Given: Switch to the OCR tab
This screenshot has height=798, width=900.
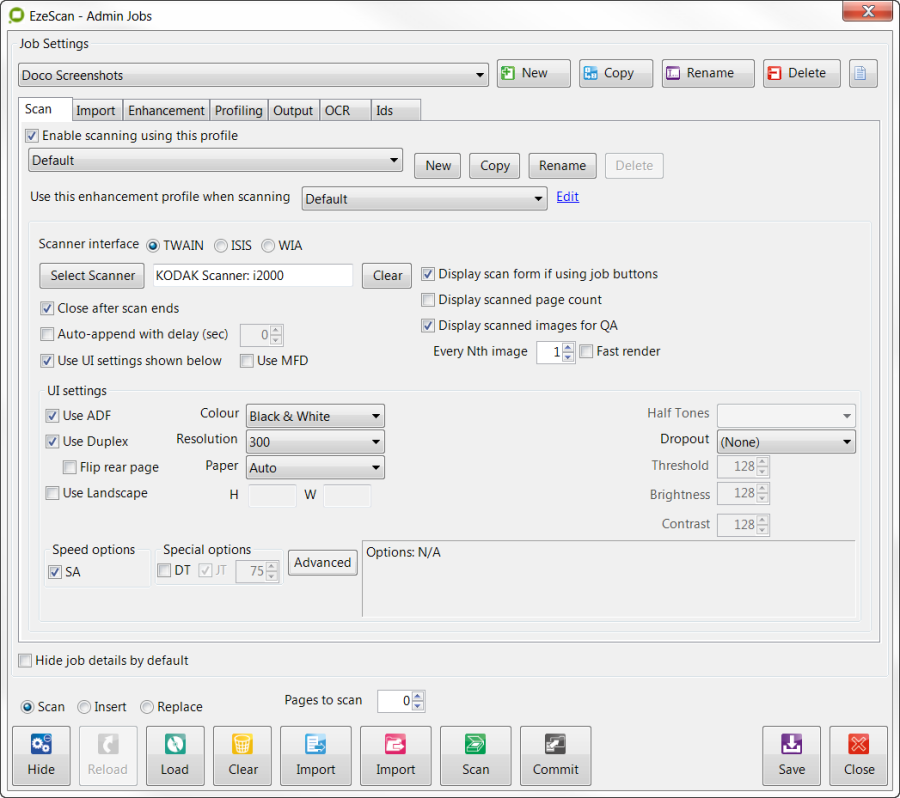Looking at the screenshot, I should (337, 110).
